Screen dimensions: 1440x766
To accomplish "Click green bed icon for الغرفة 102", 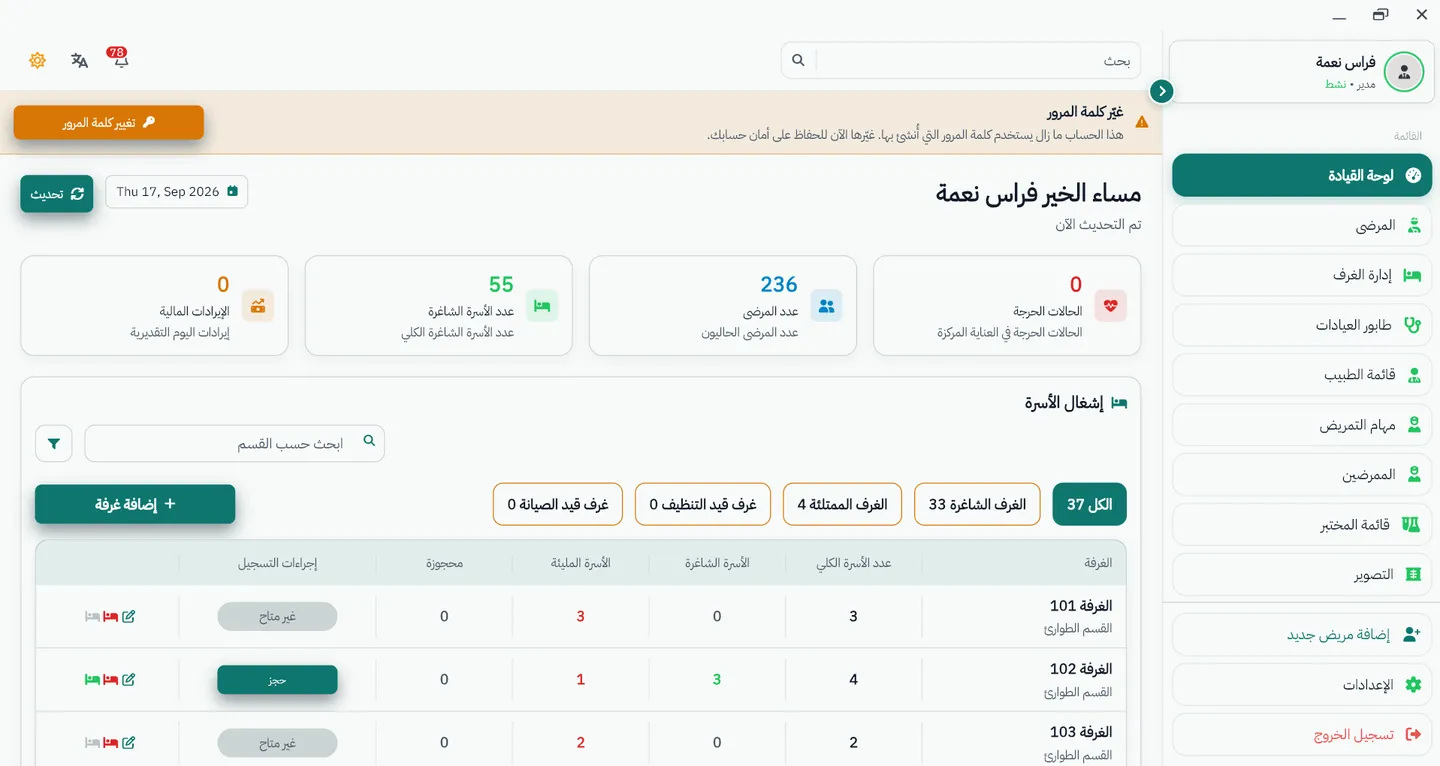I will (92, 680).
